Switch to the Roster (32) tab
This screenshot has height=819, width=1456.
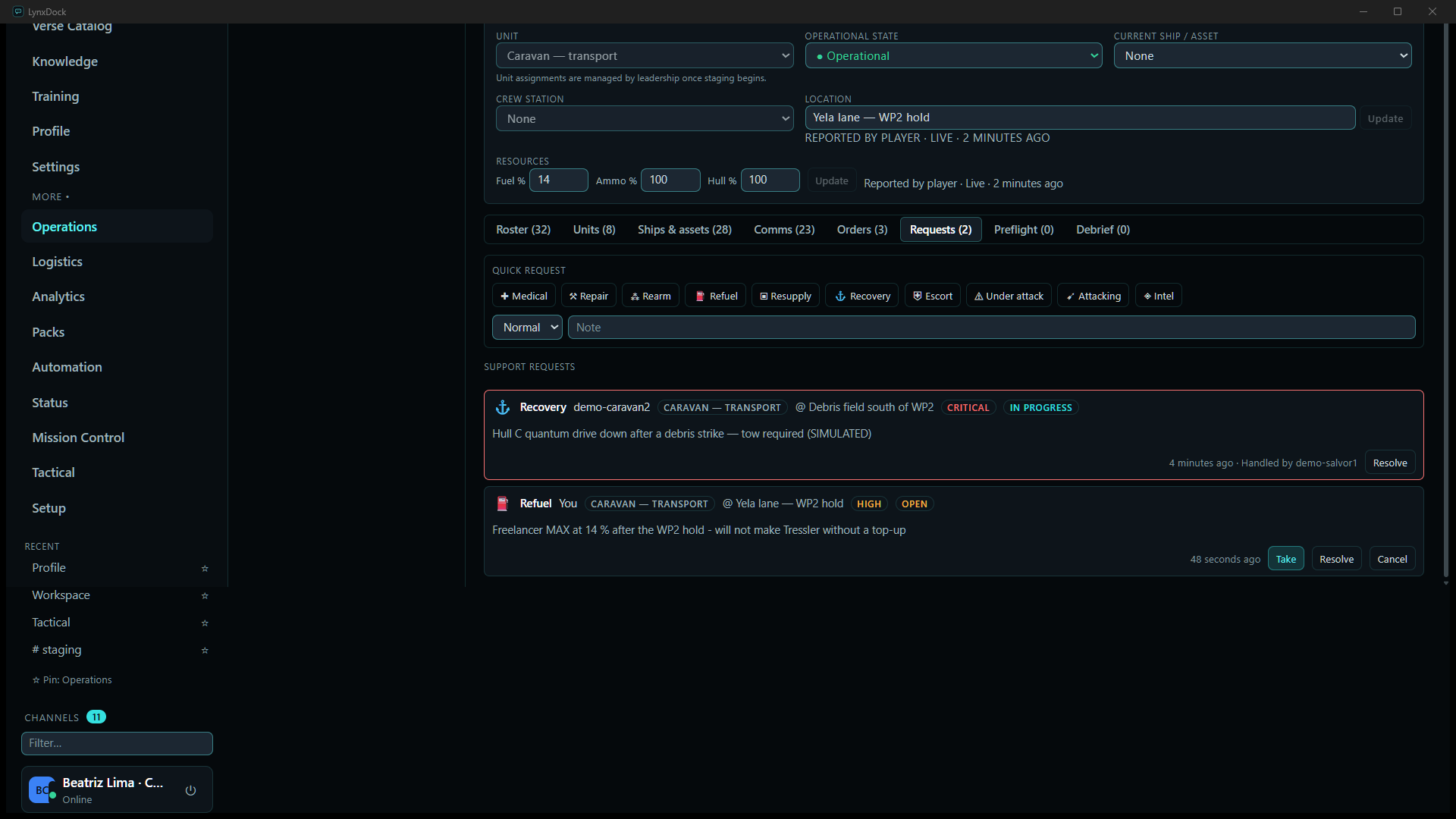[x=523, y=229]
